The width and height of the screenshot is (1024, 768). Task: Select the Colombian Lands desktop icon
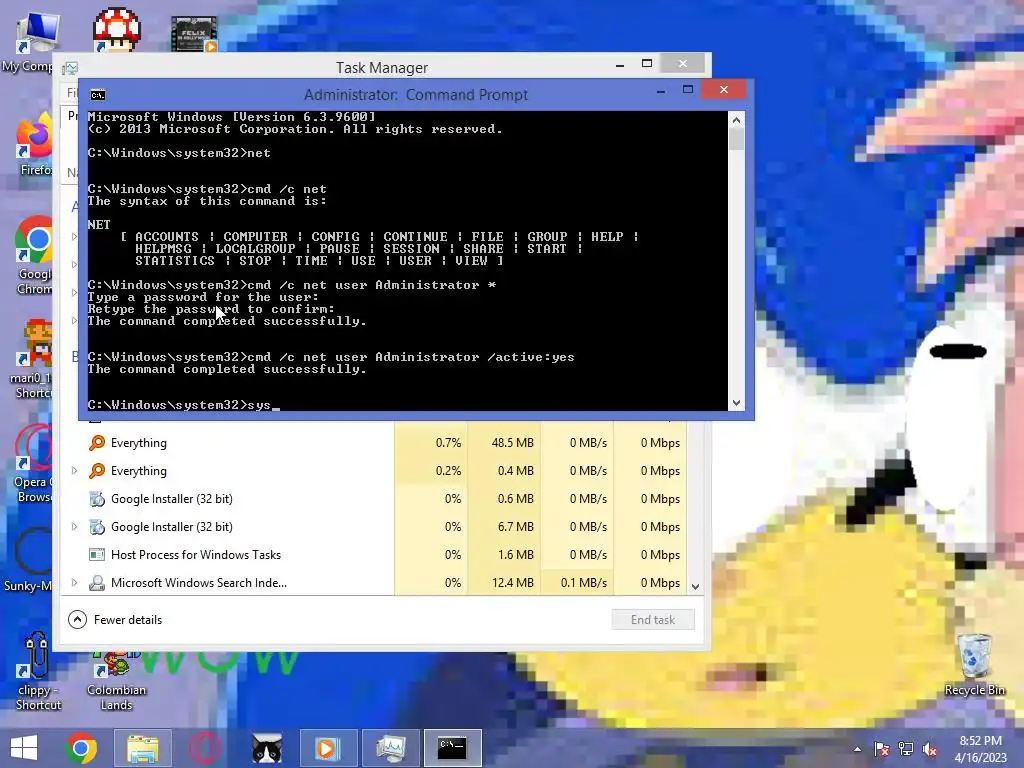[116, 679]
